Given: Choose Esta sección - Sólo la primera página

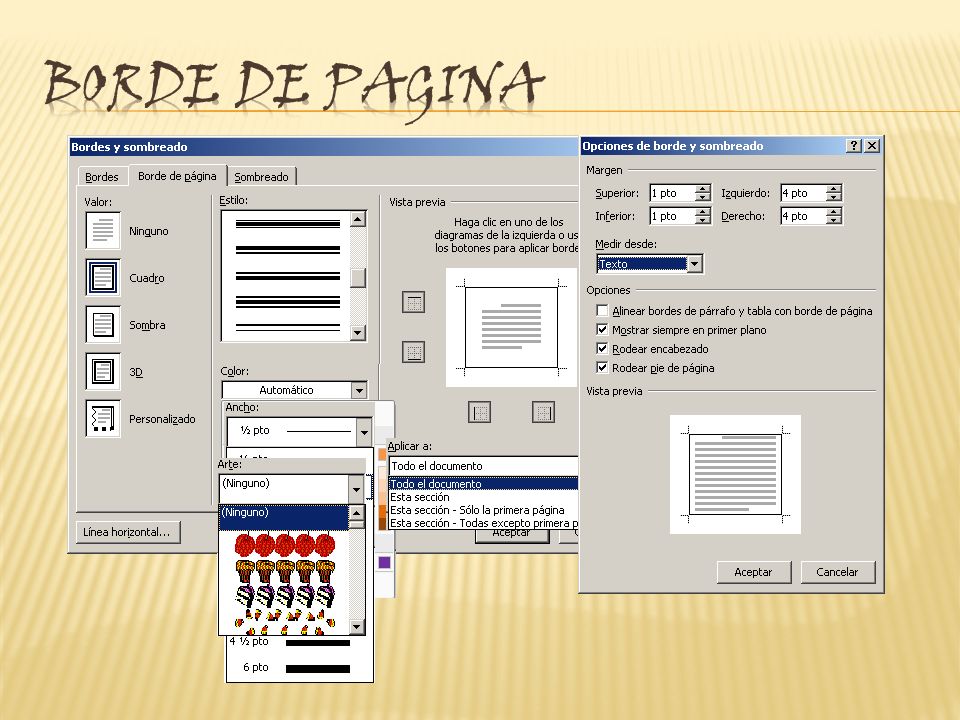Looking at the screenshot, I should click(477, 510).
